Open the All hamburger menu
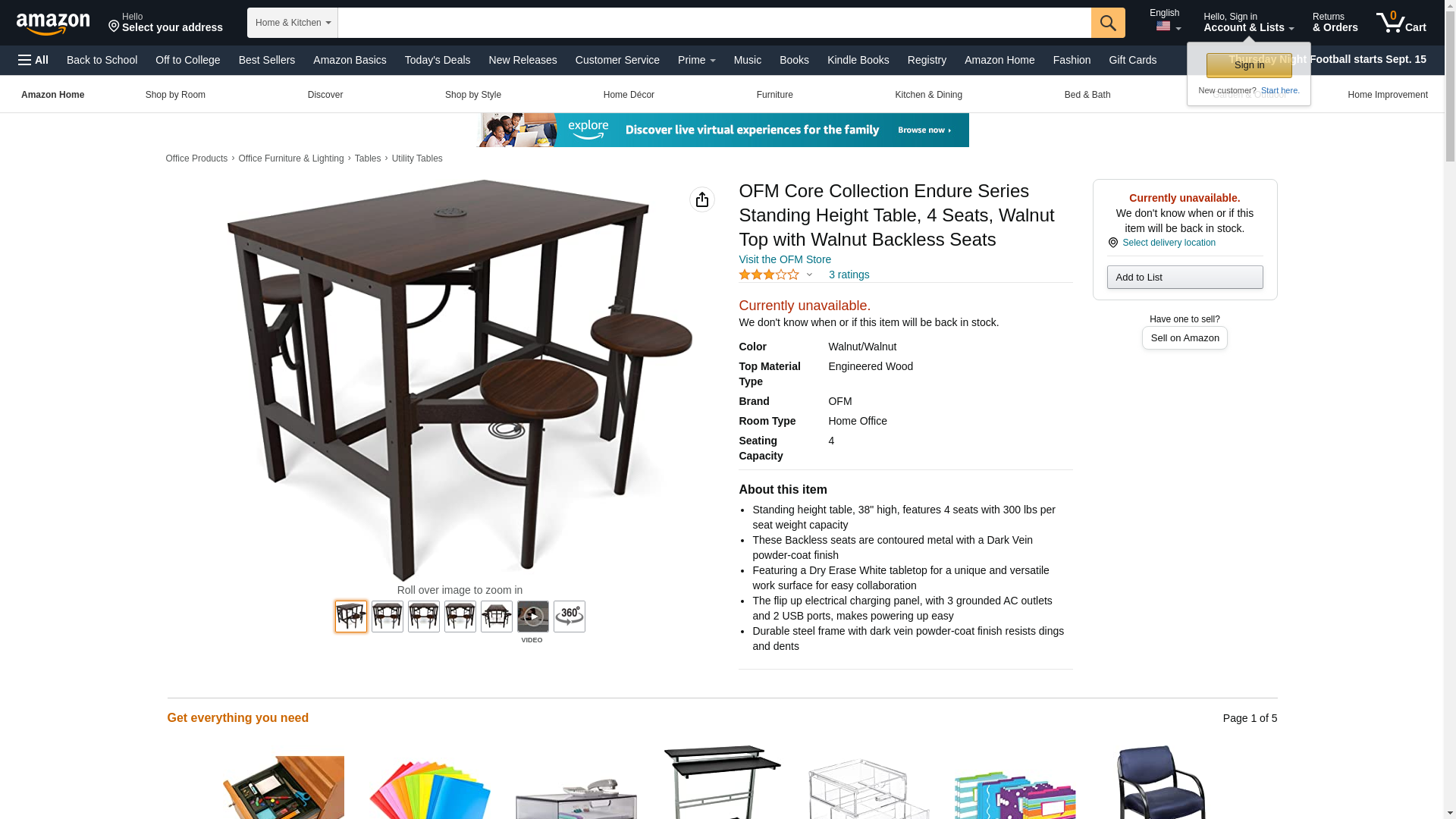The height and width of the screenshot is (819, 1456). tap(33, 60)
